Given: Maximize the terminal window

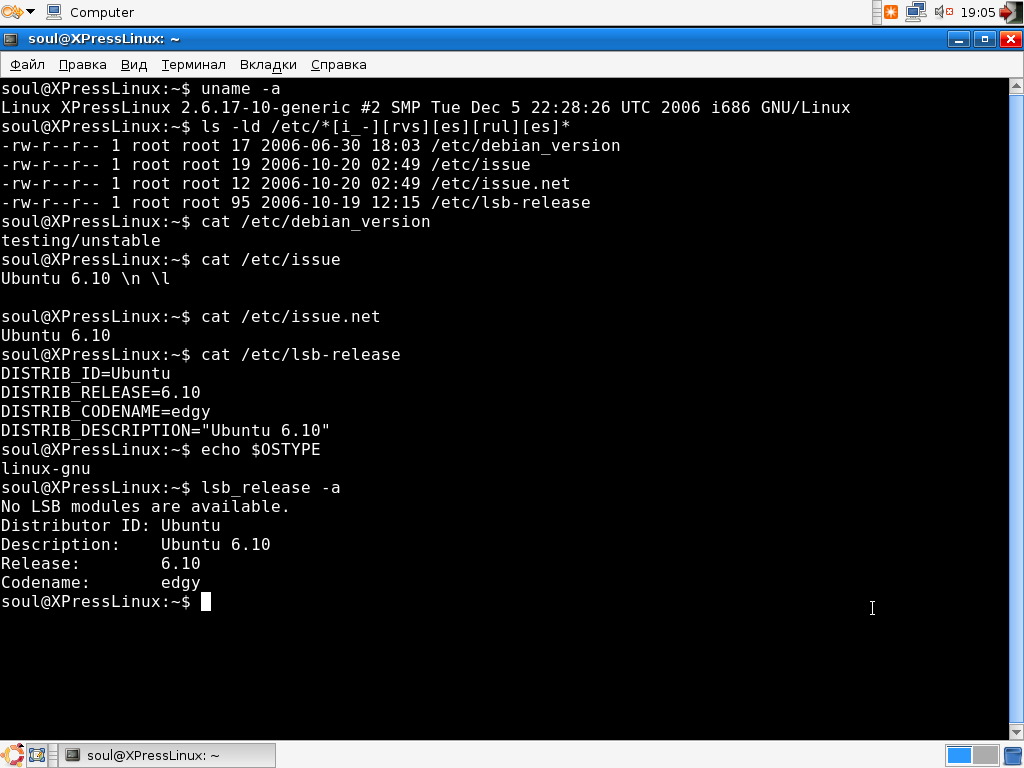Looking at the screenshot, I should click(x=985, y=39).
